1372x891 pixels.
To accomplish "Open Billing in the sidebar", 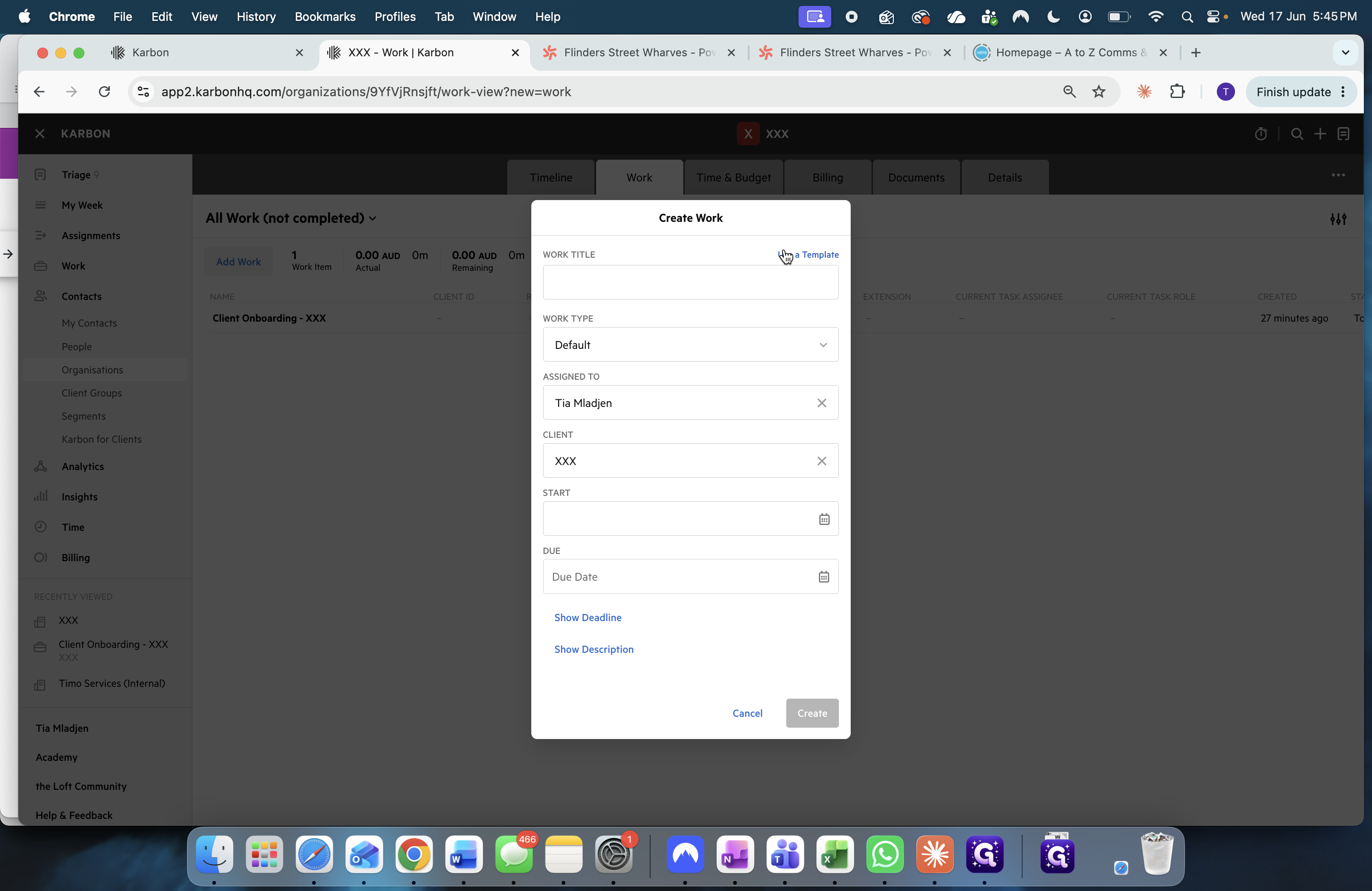I will tap(75, 558).
